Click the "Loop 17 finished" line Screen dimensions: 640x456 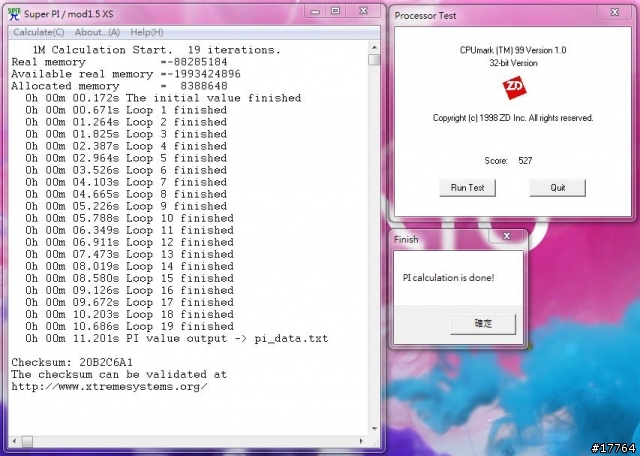pyautogui.click(x=129, y=302)
